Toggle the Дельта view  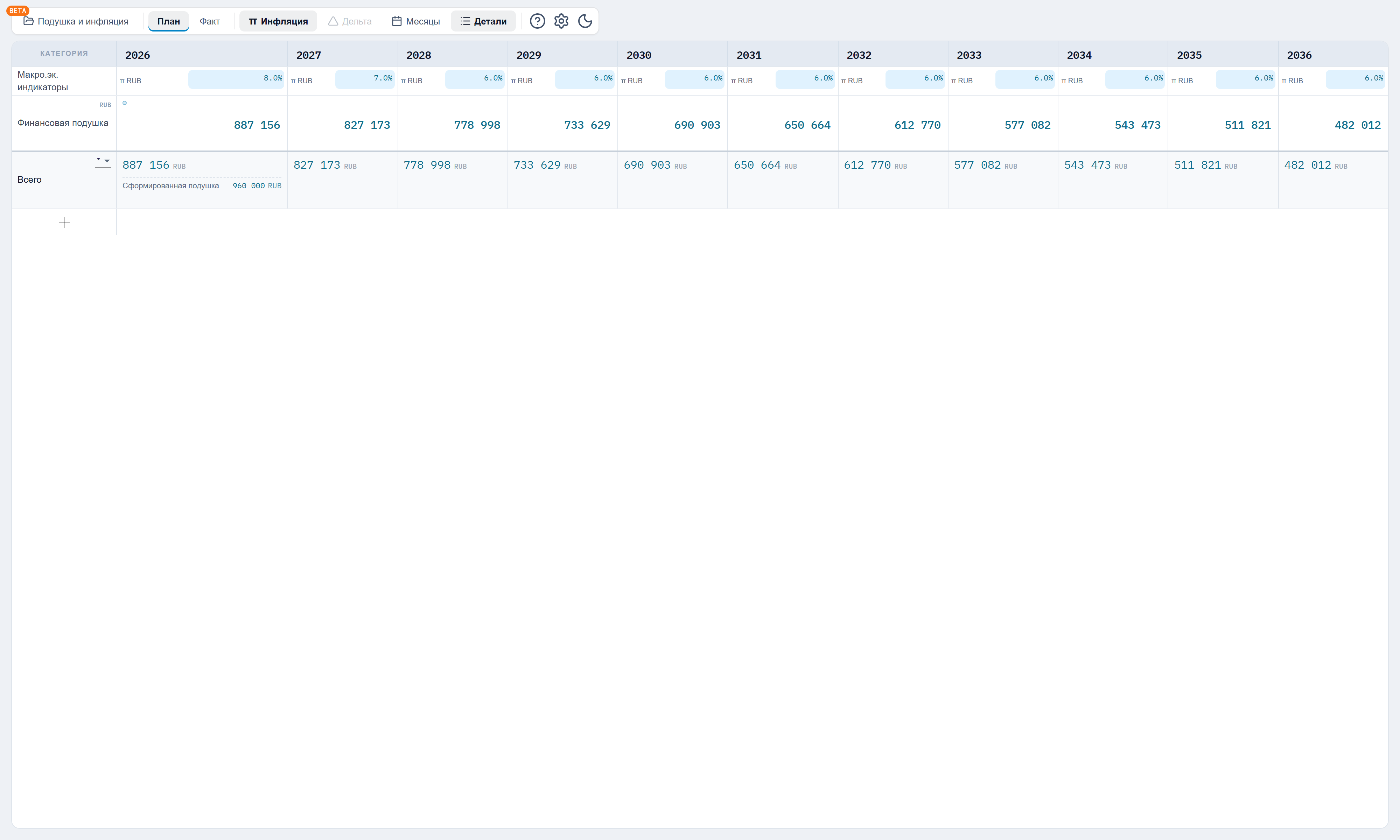350,21
